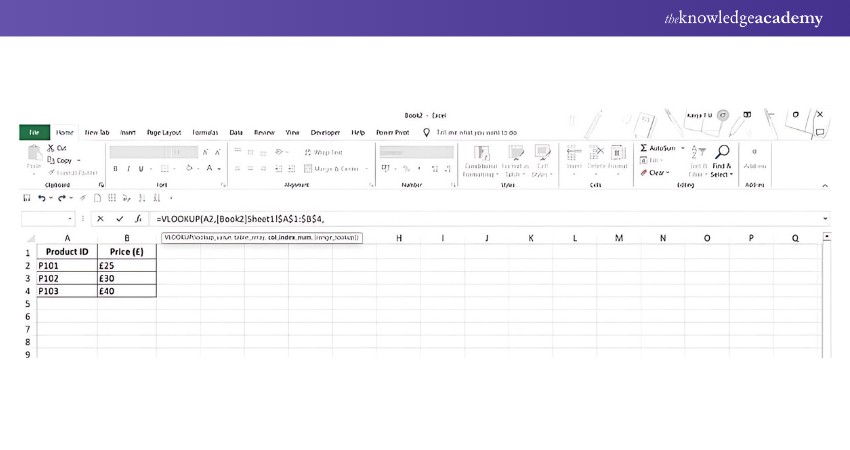
Task: Toggle Italic formatting
Action: click(128, 169)
